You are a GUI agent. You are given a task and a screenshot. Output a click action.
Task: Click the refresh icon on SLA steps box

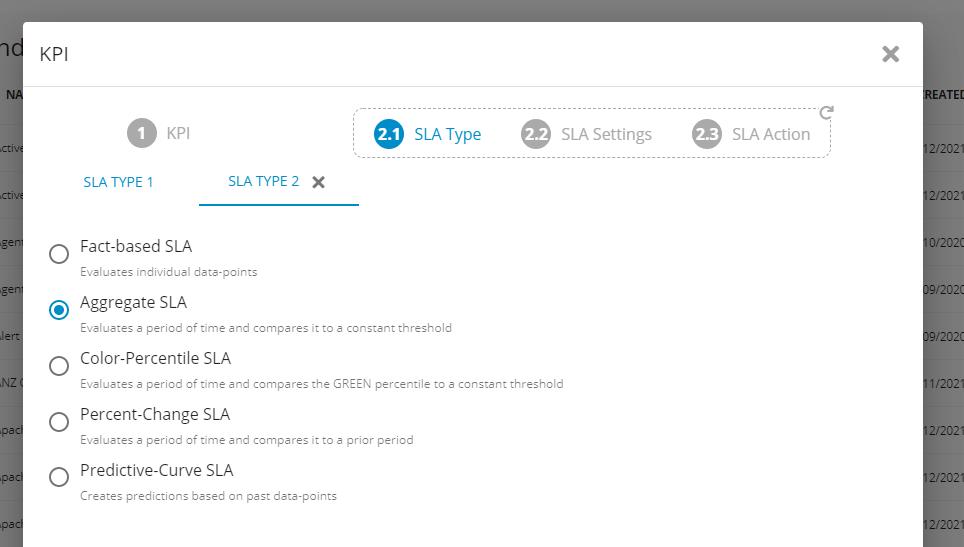pyautogui.click(x=826, y=113)
